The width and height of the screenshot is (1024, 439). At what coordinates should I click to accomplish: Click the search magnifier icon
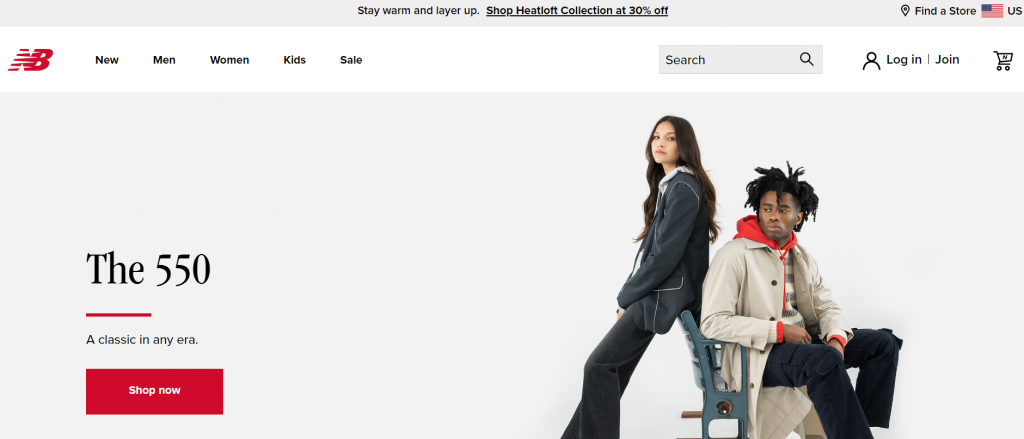[x=807, y=59]
